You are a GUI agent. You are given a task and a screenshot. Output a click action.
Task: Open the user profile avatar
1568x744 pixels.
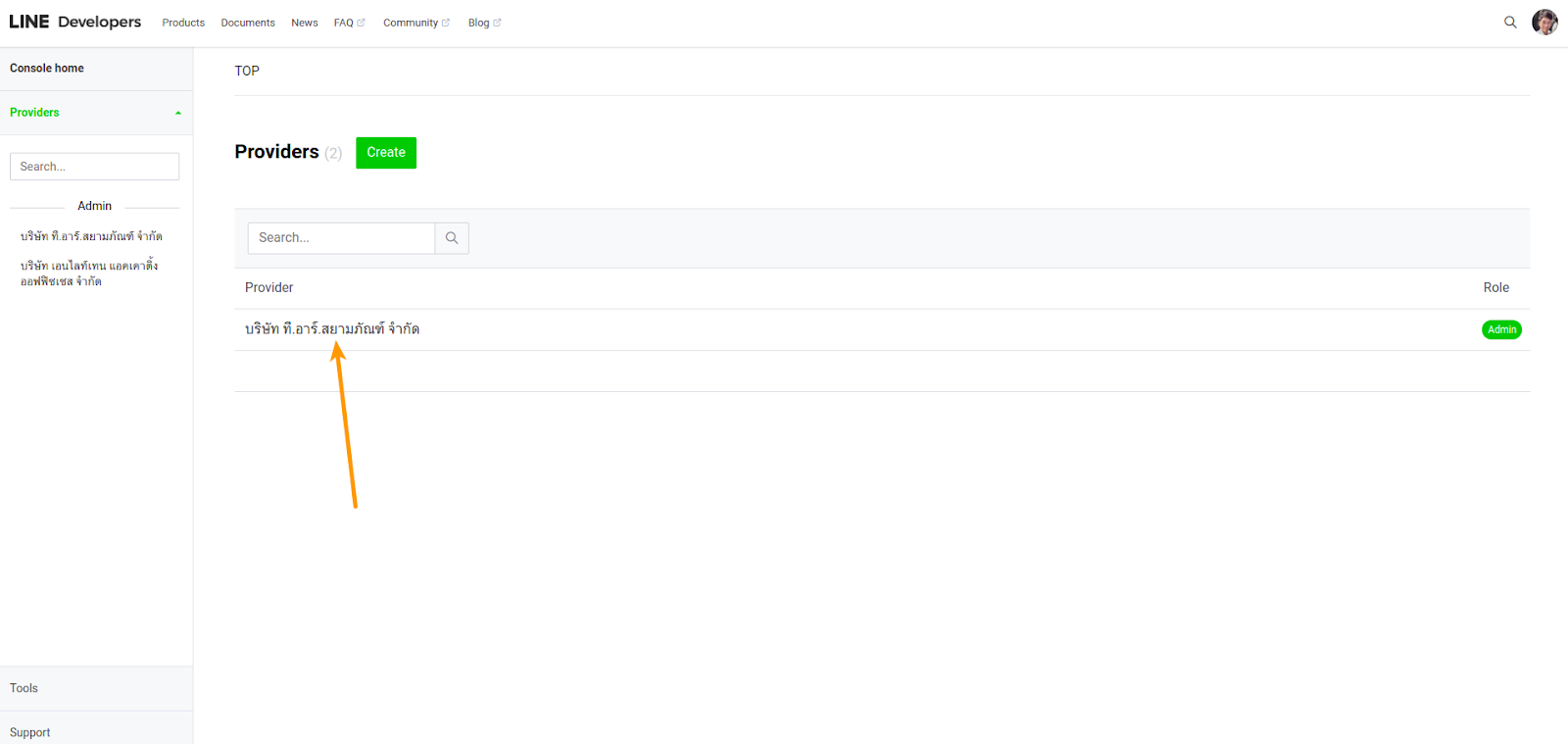(1544, 22)
